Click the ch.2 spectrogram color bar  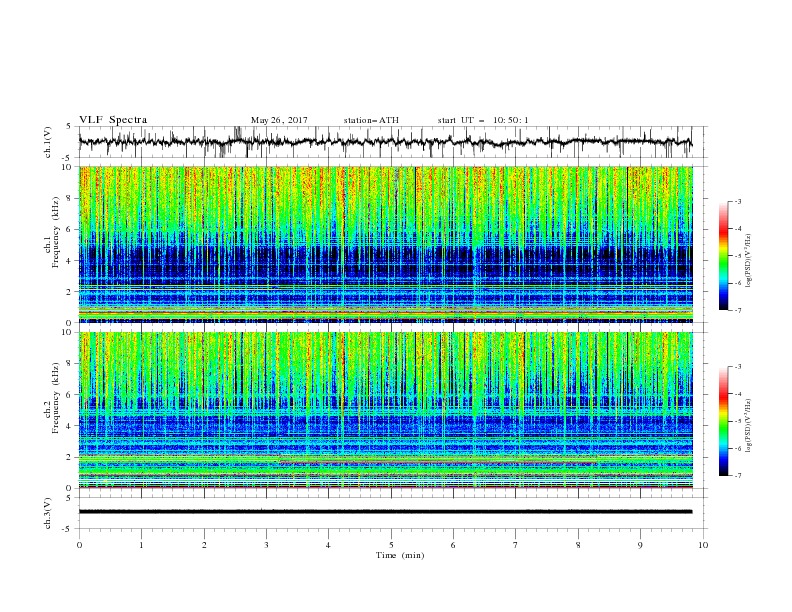click(723, 421)
